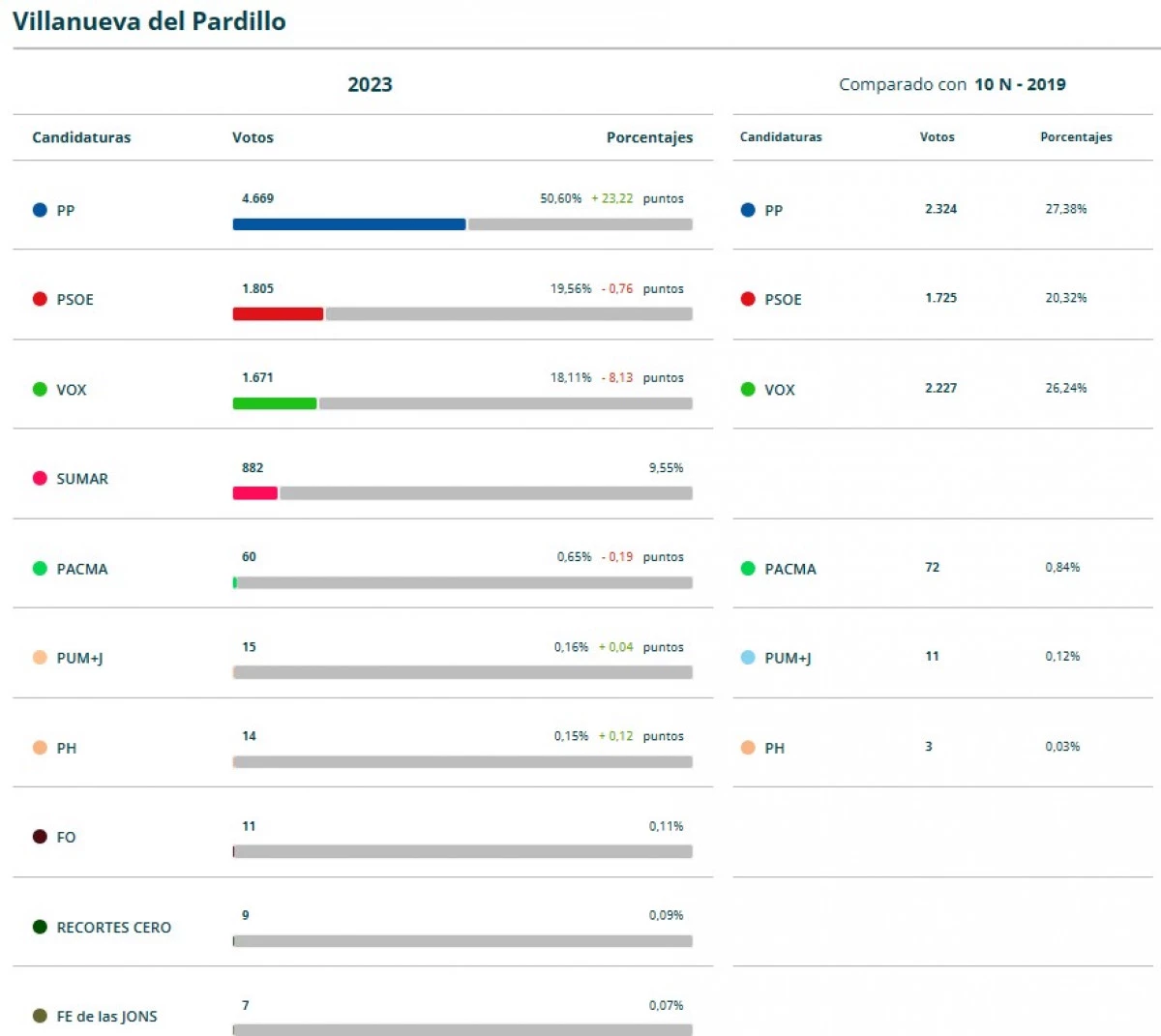This screenshot has height=1036, width=1161.
Task: Click the RECORTES CERO percentage "0,09%"
Action: click(x=666, y=915)
